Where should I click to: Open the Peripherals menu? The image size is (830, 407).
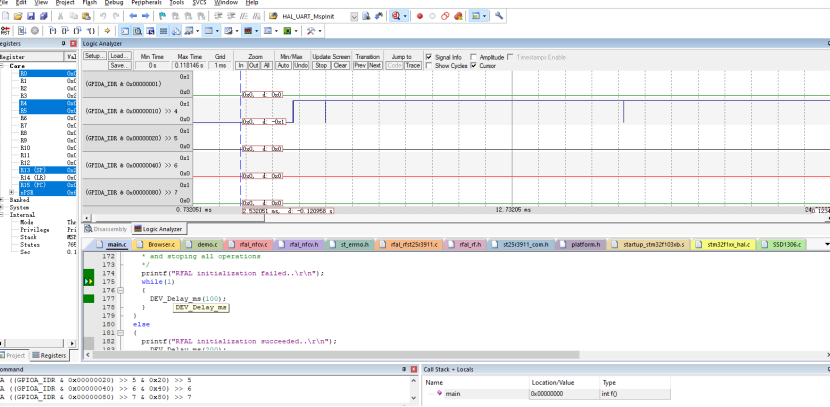[146, 3]
